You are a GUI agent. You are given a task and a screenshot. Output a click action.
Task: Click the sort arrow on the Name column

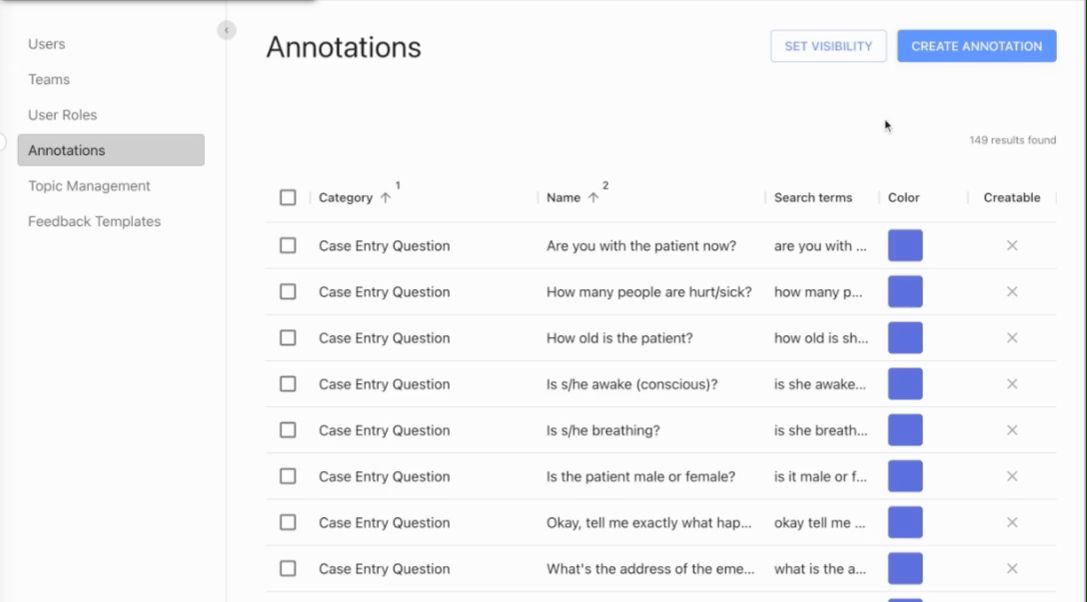pyautogui.click(x=597, y=197)
